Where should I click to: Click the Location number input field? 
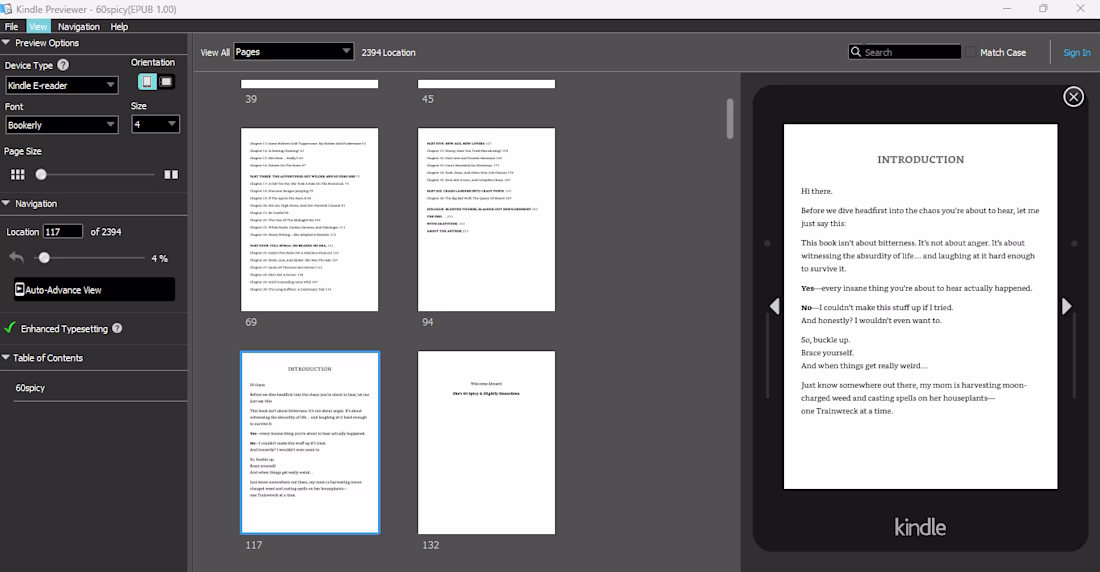tap(62, 231)
